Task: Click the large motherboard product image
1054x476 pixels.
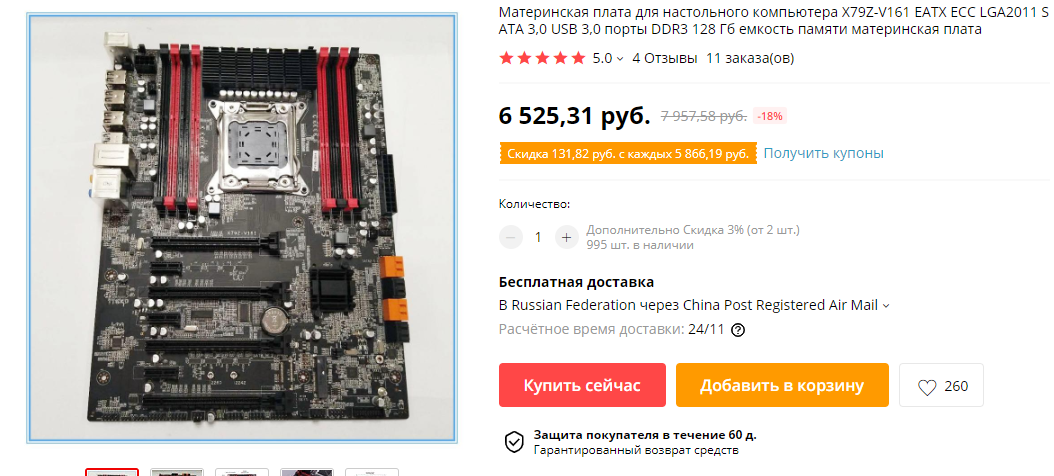Action: 242,229
